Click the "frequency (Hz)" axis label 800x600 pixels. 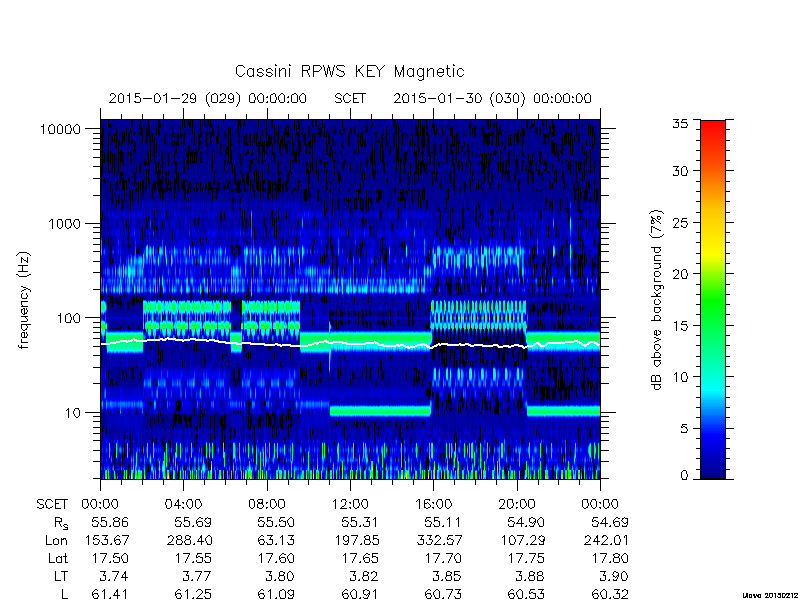pyautogui.click(x=23, y=300)
